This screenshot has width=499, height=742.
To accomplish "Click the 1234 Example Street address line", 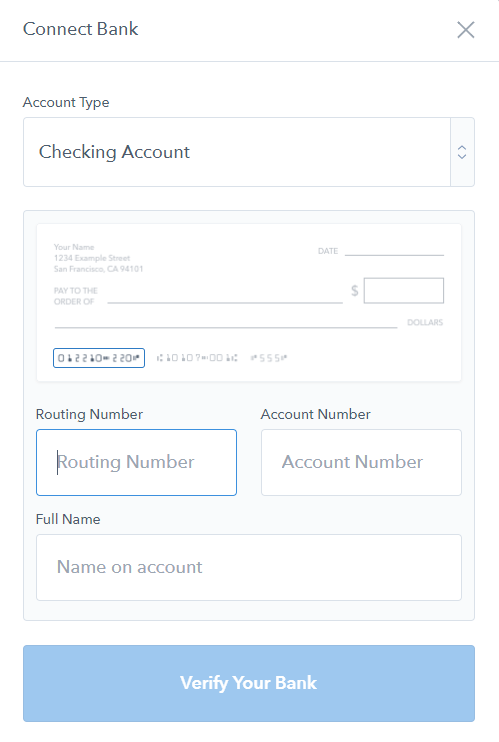I will click(x=92, y=258).
